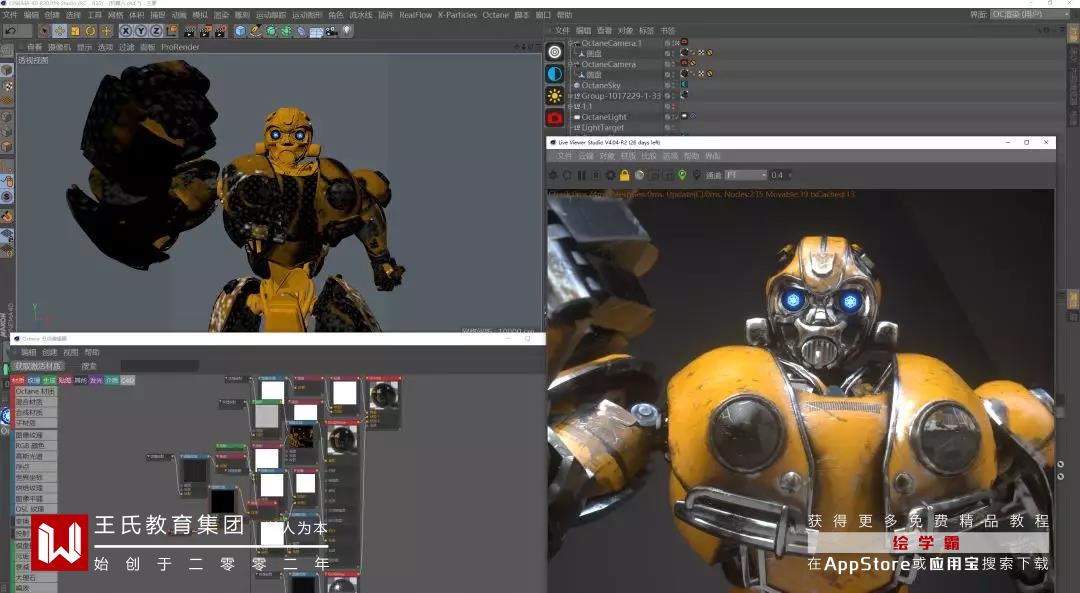
Task: Click the yellow lock icon in the Live Viewer
Action: (624, 175)
